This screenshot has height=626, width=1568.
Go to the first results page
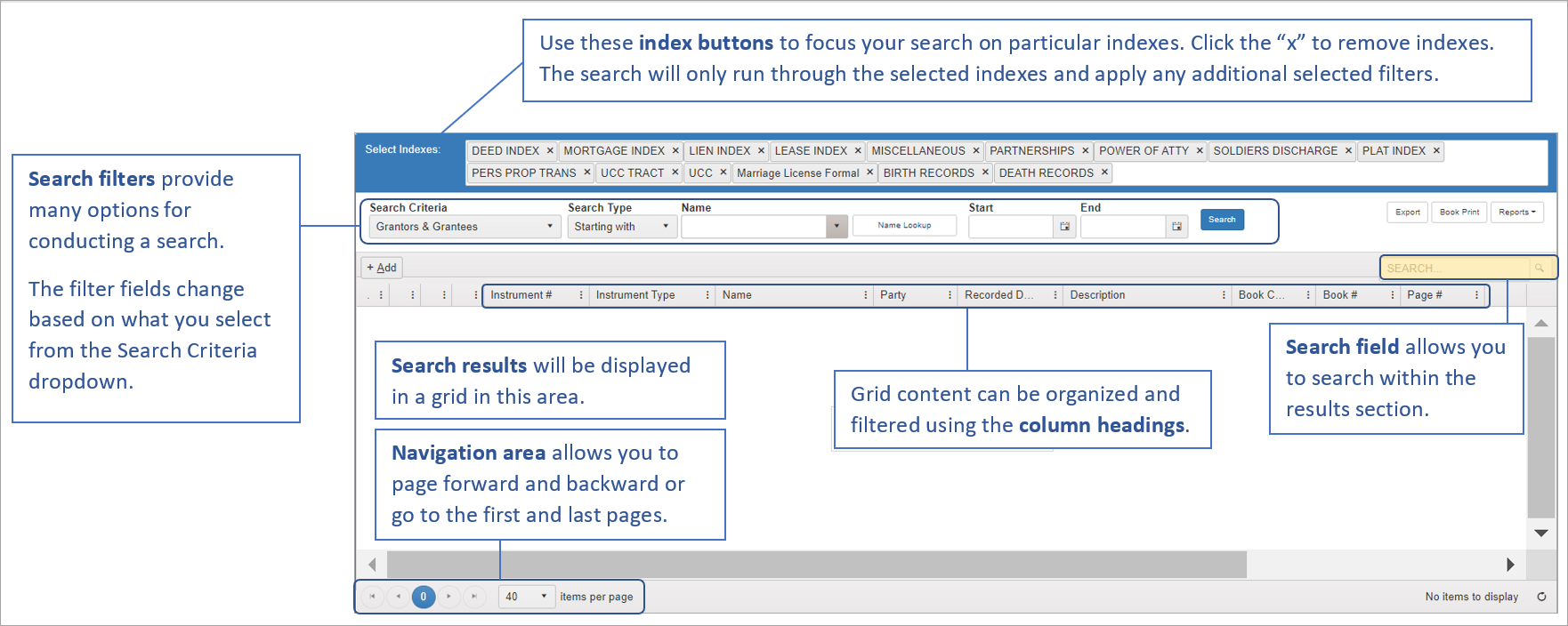pos(372,597)
